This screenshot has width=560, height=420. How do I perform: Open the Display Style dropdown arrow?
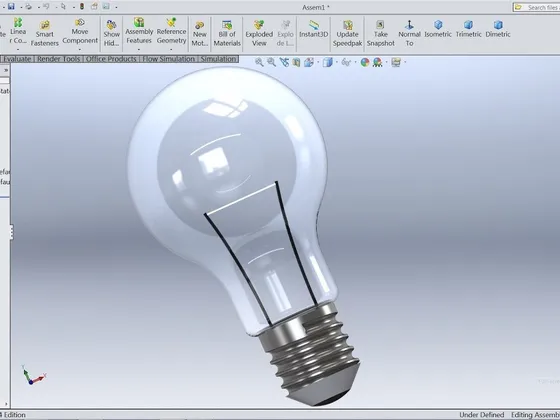(336, 63)
